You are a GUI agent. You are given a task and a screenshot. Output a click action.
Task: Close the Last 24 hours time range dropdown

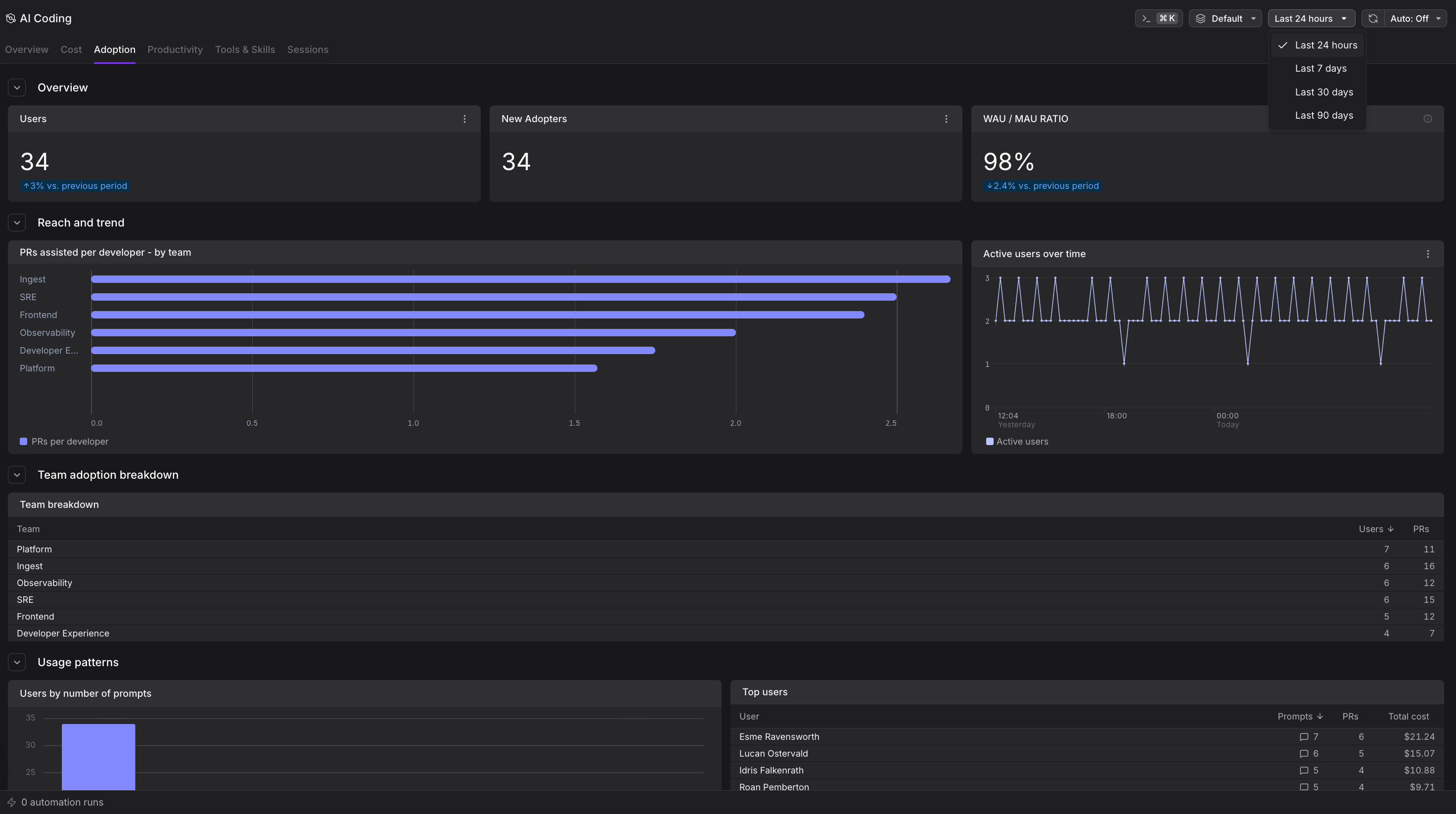point(1311,19)
